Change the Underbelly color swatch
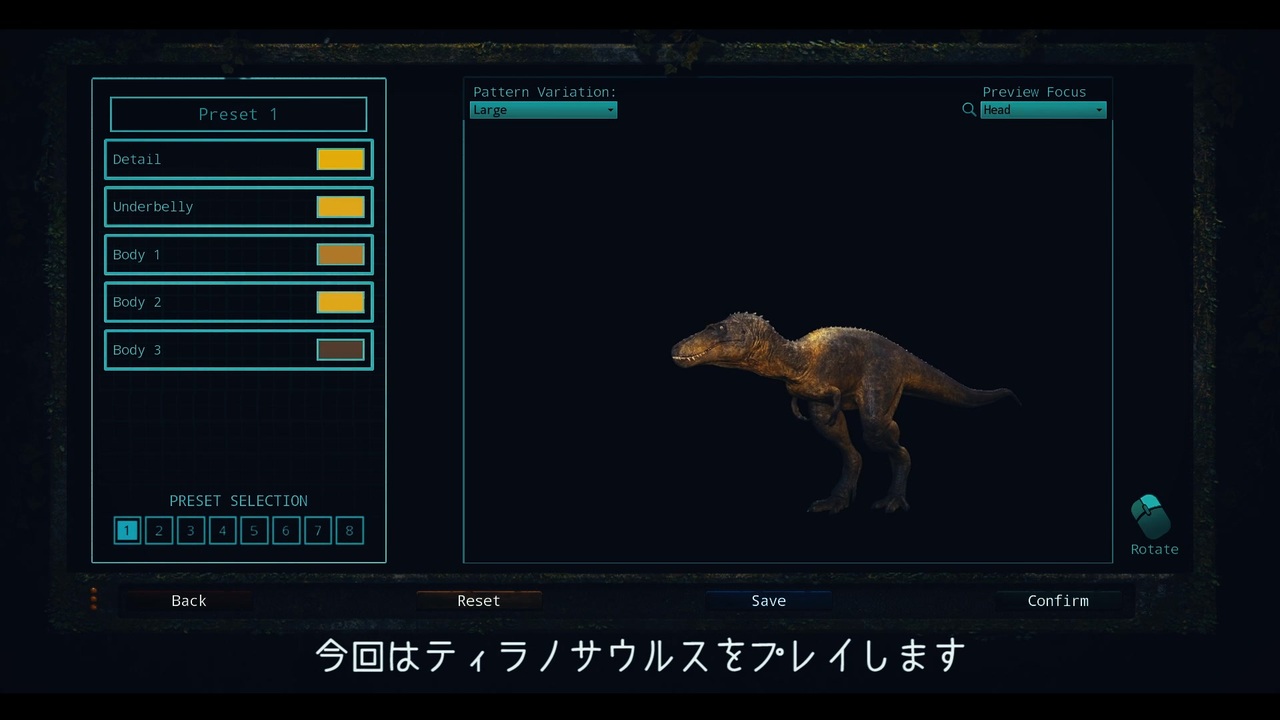The width and height of the screenshot is (1280, 720). pyautogui.click(x=341, y=207)
